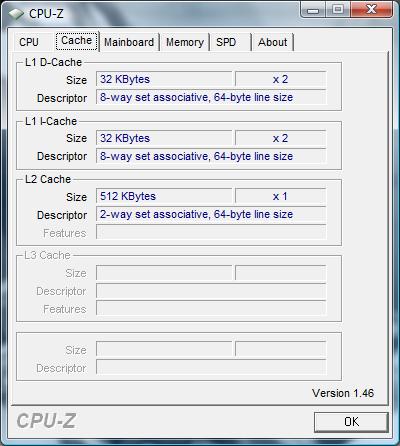The width and height of the screenshot is (400, 446).
Task: Click the empty L3 Cache Size field
Action: pyautogui.click(x=164, y=273)
